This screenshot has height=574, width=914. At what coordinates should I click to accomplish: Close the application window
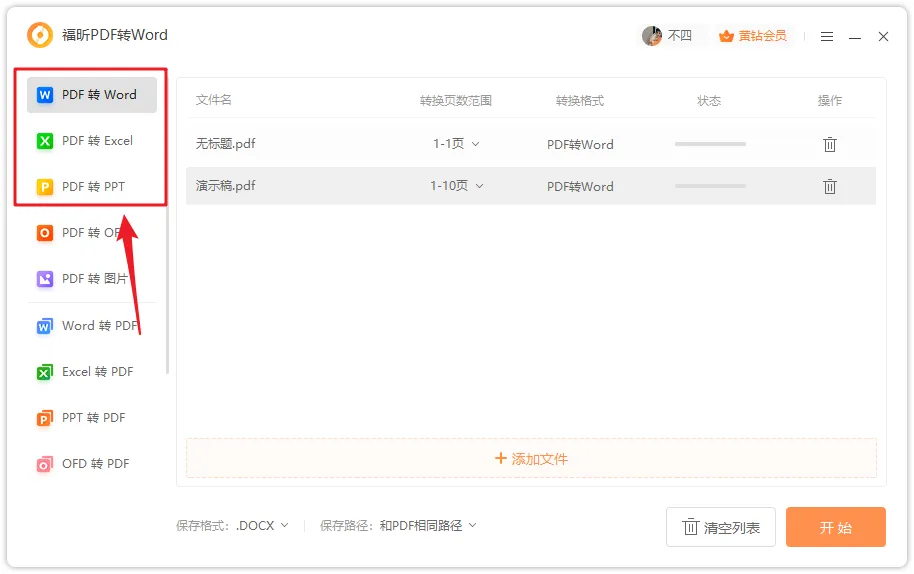tap(883, 37)
